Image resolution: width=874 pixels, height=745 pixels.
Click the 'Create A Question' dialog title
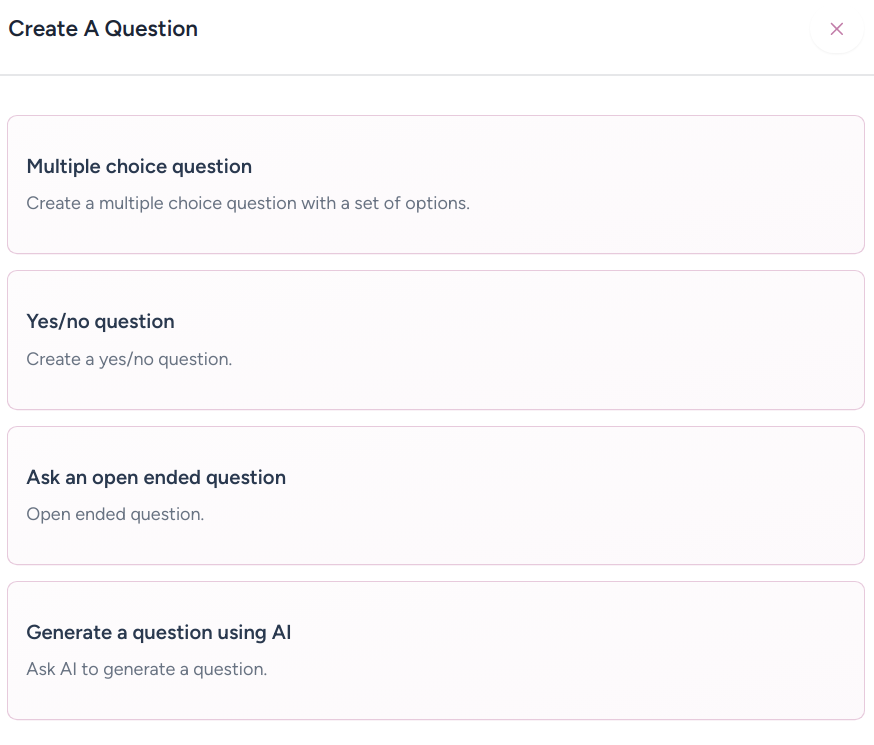103,29
